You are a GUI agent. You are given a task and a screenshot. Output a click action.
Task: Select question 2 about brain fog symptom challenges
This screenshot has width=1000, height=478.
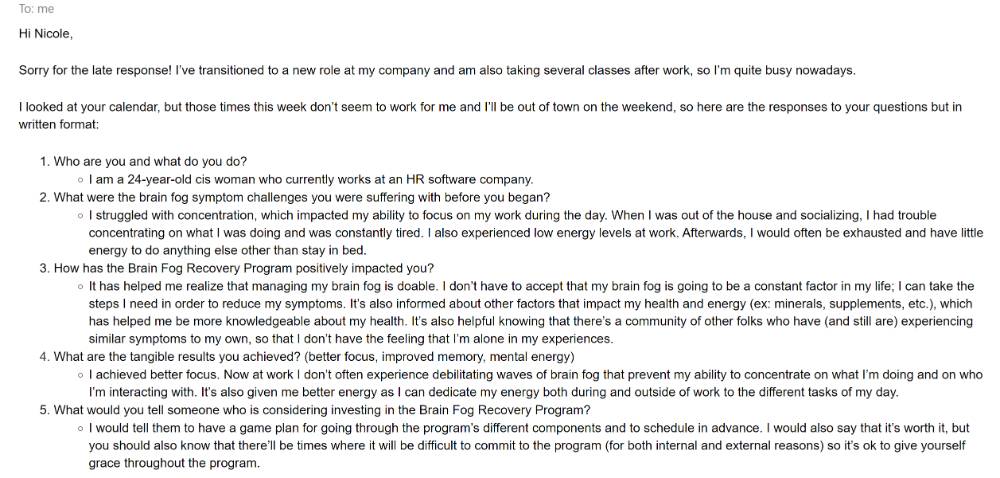302,198
